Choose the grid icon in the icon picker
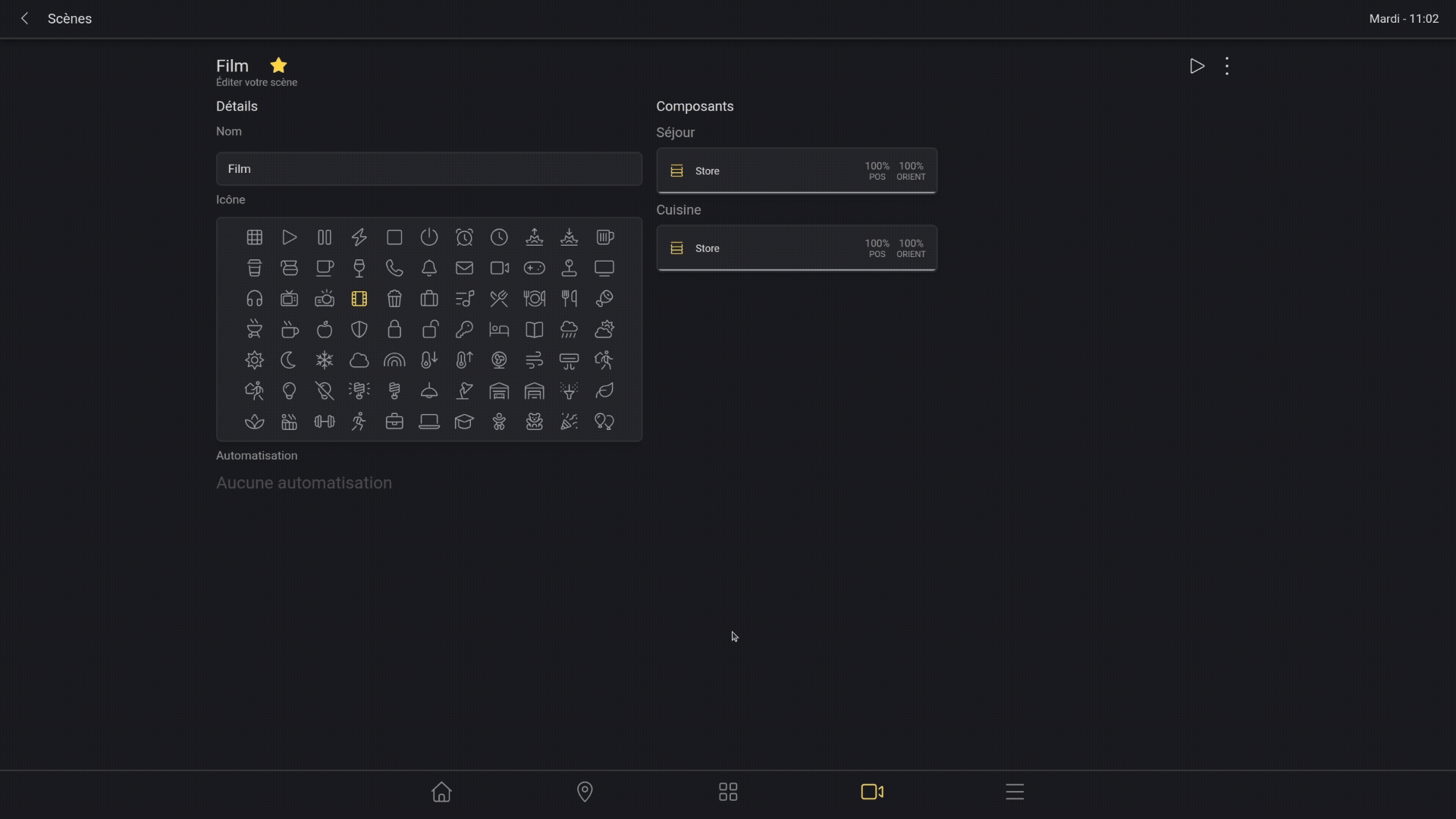The height and width of the screenshot is (819, 1456). 255,237
